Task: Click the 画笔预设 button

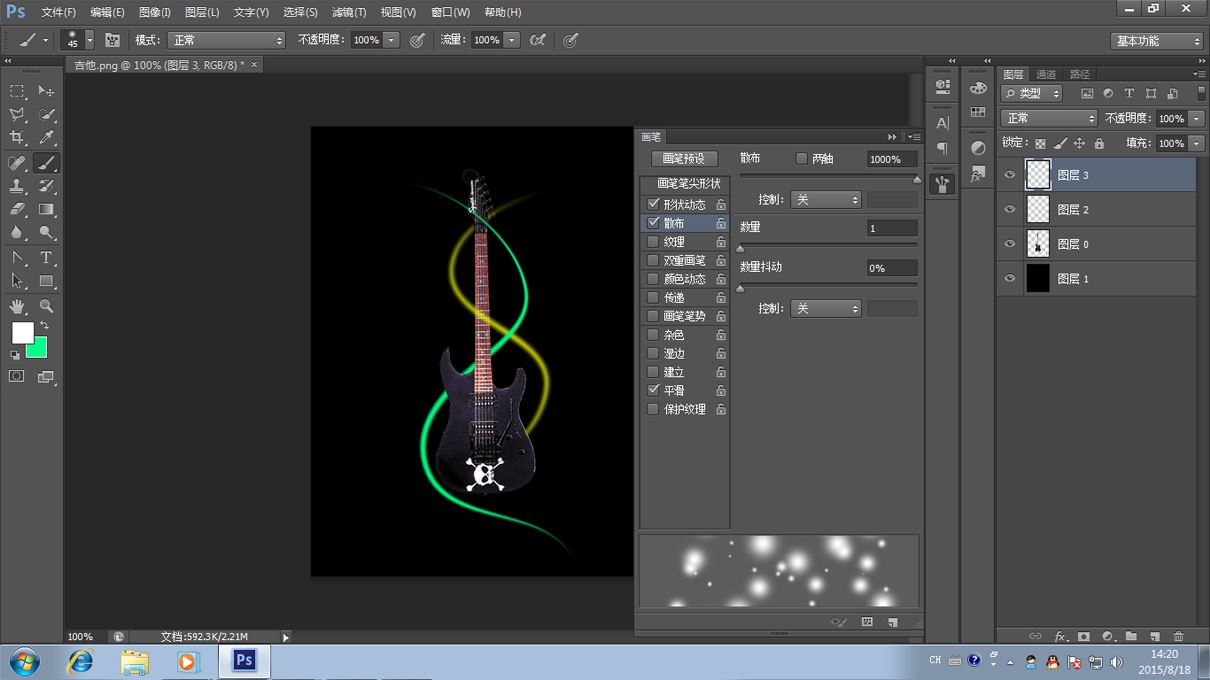Action: [x=684, y=159]
